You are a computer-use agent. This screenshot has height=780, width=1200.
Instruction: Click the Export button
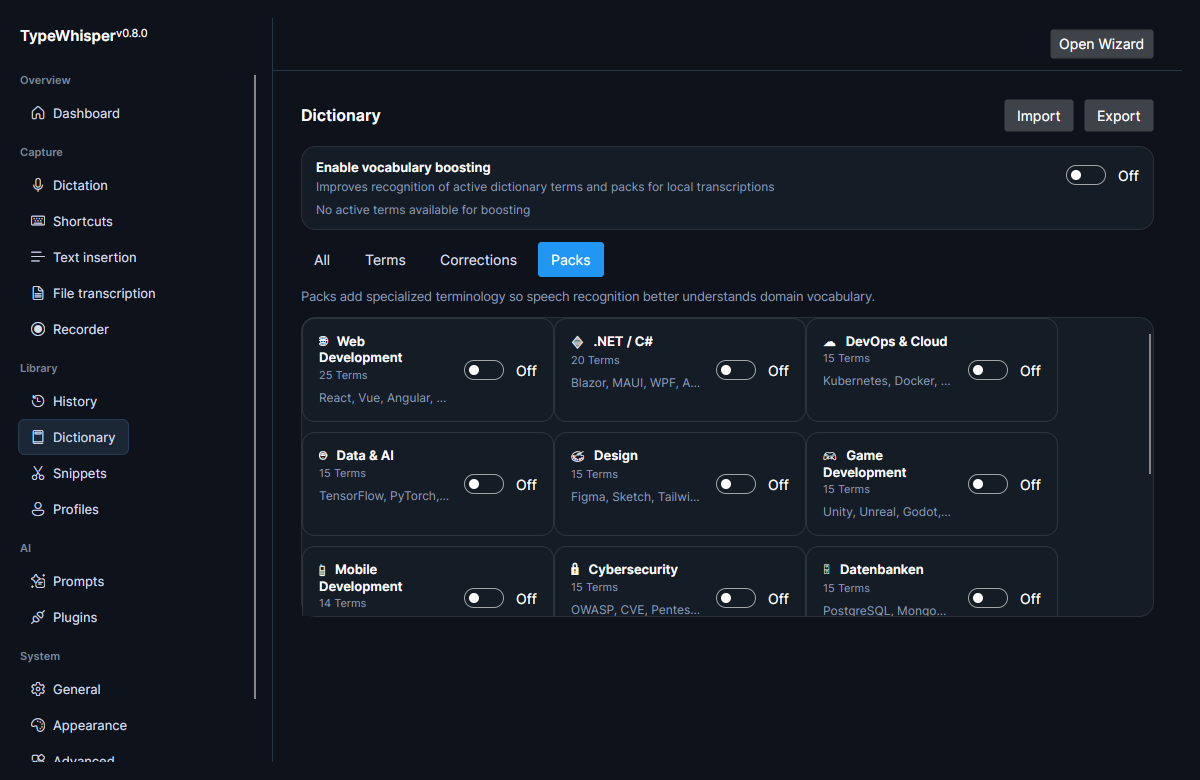pos(1119,116)
